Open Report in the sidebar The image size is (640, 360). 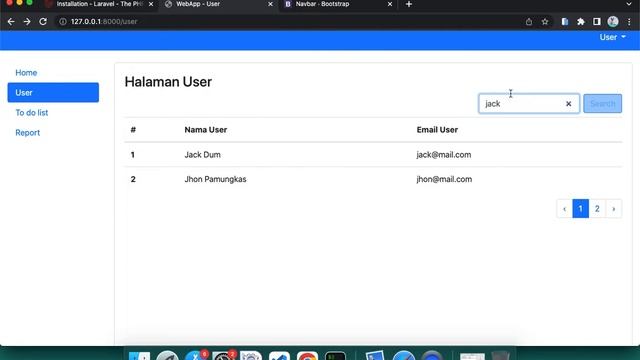point(28,133)
